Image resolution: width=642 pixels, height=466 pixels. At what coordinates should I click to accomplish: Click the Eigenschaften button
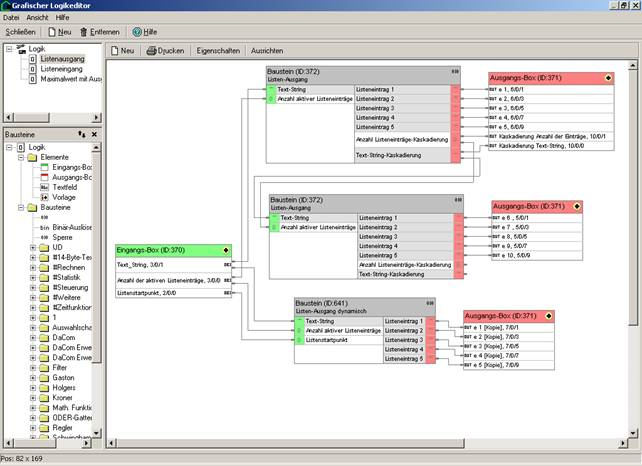point(219,50)
